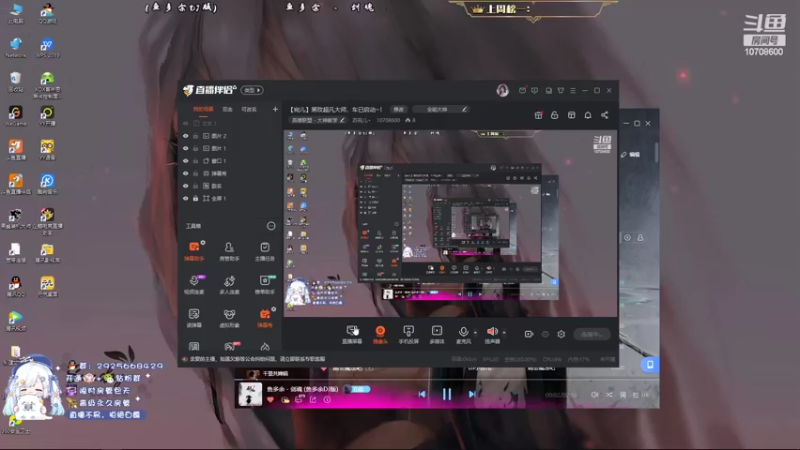
Task: Edit the 全能大神 tag field
Action: 441,109
